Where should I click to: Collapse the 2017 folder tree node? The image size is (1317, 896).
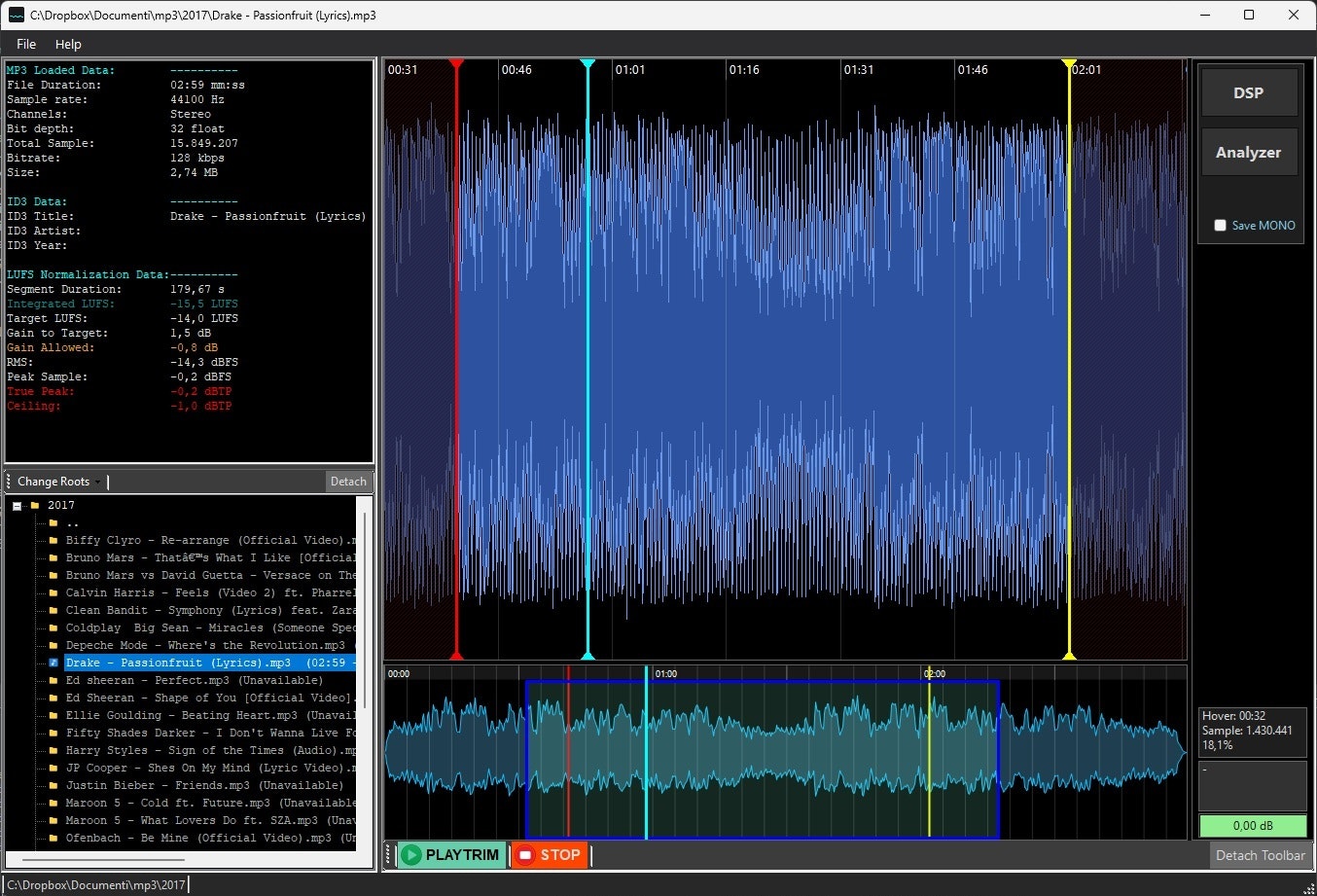pos(17,506)
